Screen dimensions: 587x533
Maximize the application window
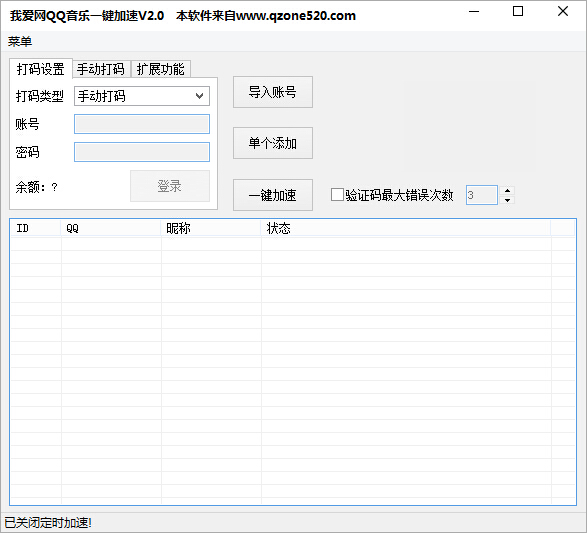tap(518, 12)
